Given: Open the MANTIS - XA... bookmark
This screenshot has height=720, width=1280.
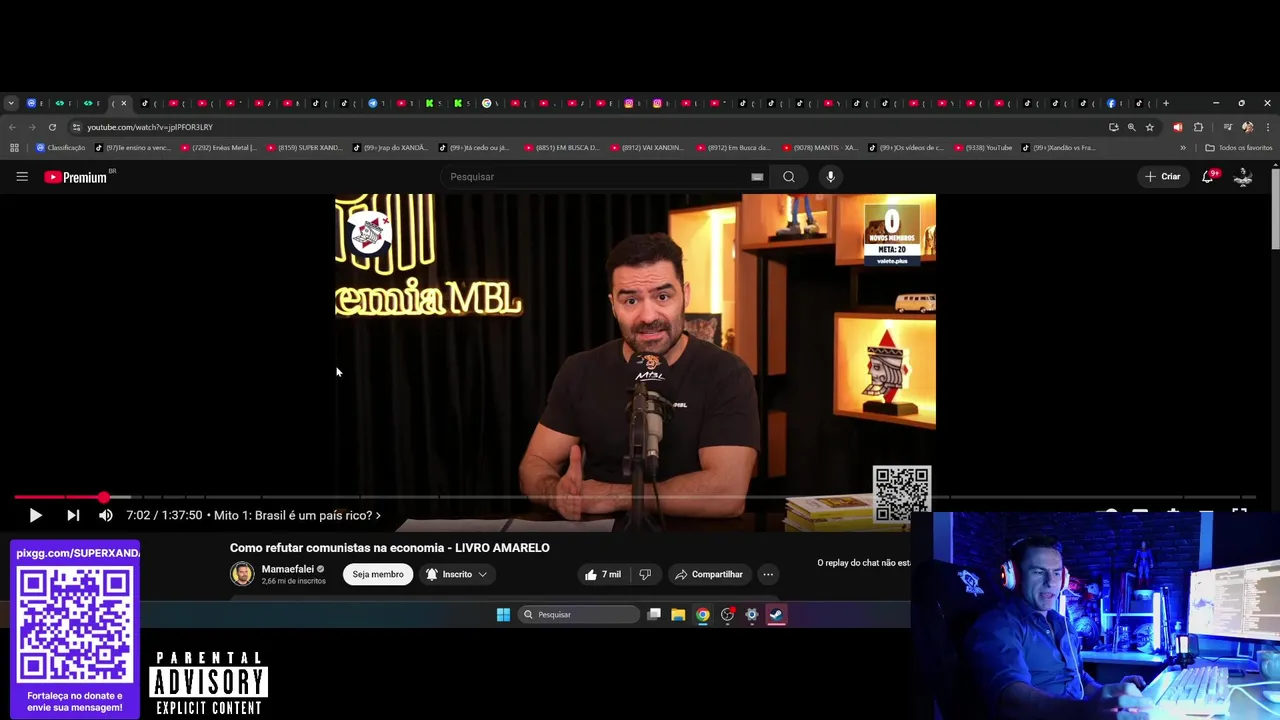Looking at the screenshot, I should coord(820,148).
